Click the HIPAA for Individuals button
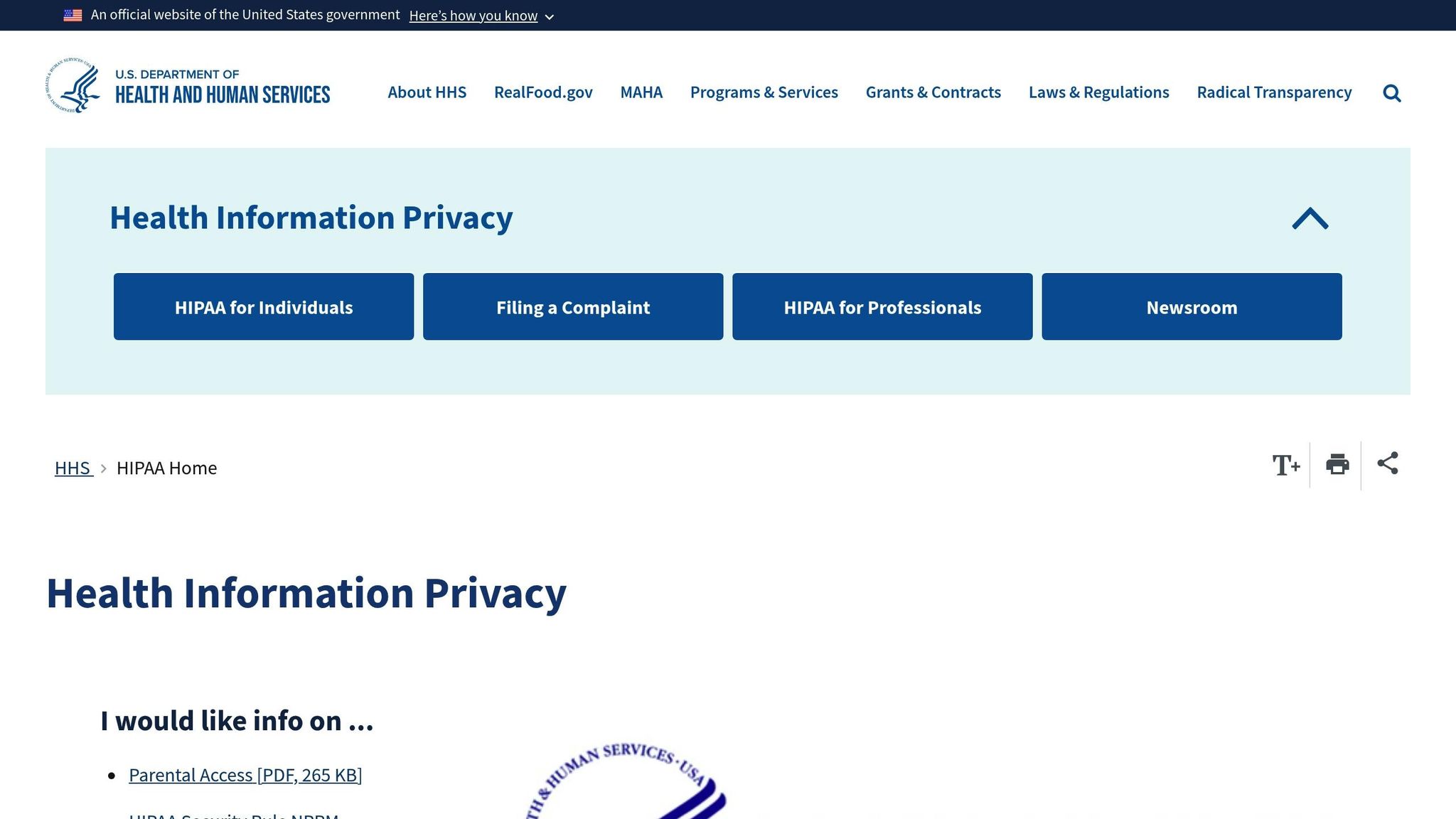The height and width of the screenshot is (819, 1456). [x=264, y=306]
